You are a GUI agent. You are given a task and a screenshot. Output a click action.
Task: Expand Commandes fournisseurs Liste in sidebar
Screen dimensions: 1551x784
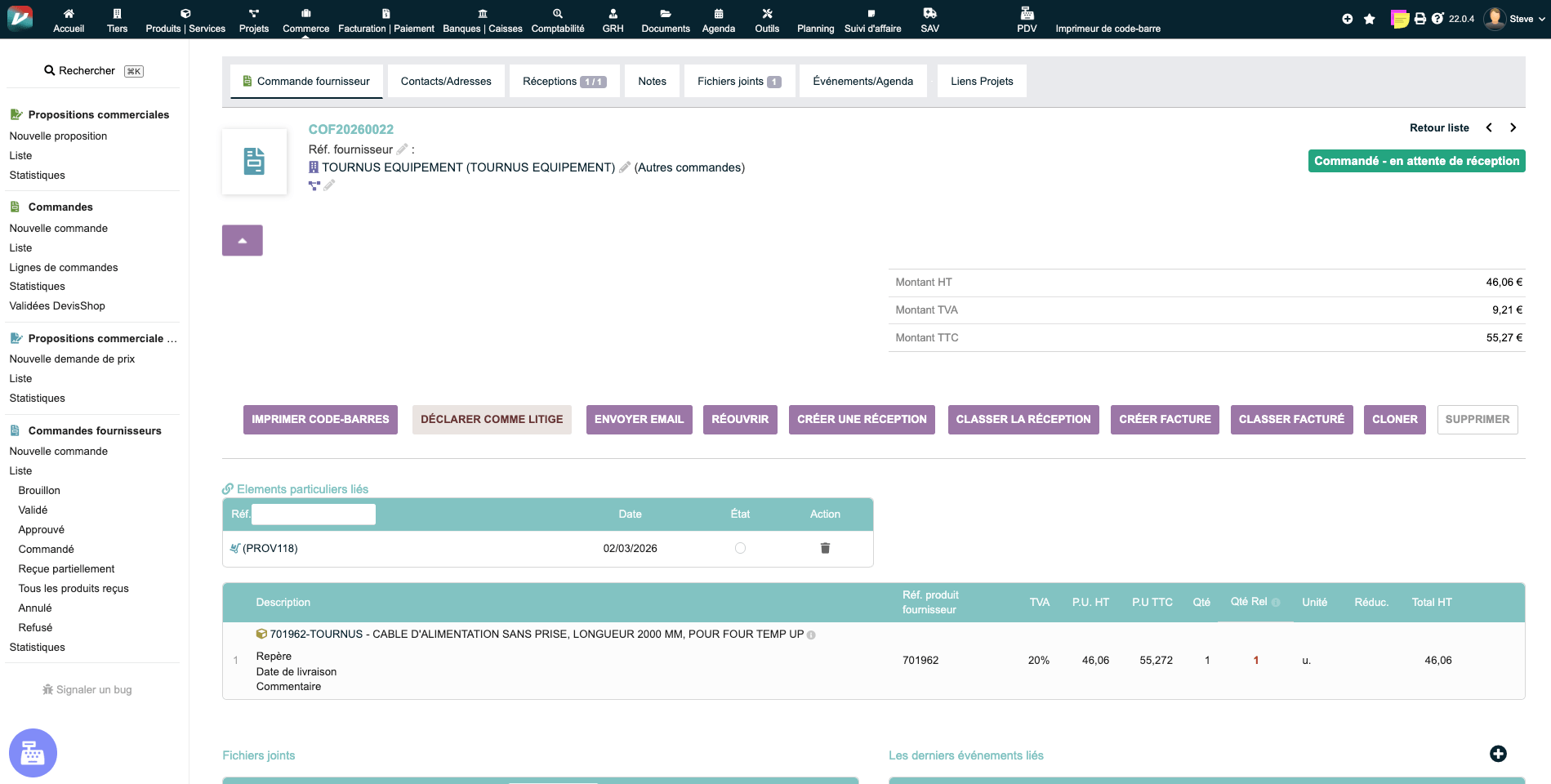(x=20, y=470)
